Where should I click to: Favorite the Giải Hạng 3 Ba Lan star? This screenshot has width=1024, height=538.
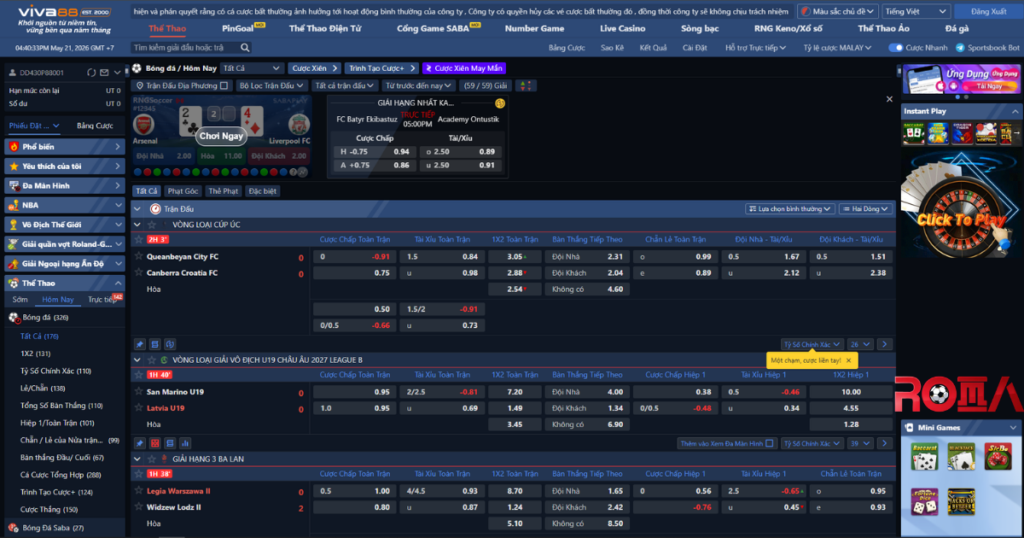click(152, 459)
